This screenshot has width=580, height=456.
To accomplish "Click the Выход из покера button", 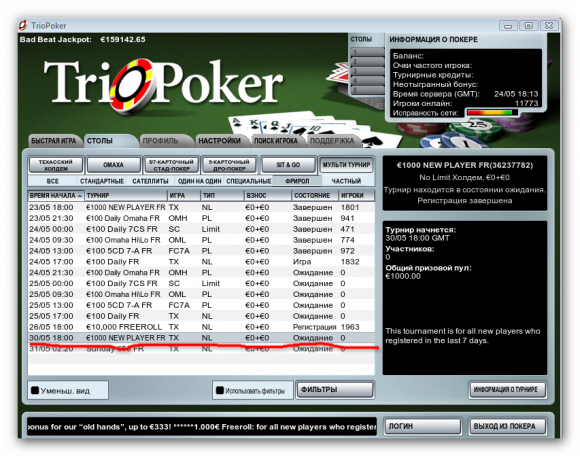I will coord(508,426).
